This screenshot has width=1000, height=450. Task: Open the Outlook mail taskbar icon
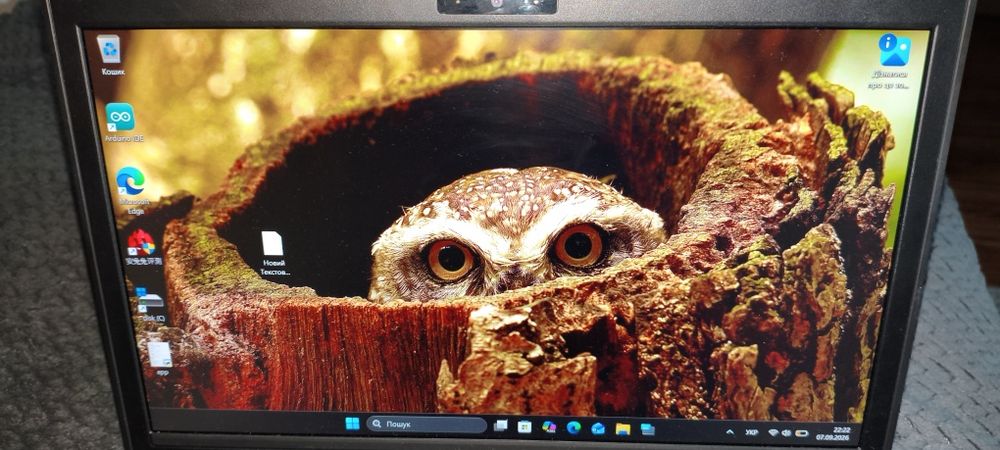[x=598, y=428]
